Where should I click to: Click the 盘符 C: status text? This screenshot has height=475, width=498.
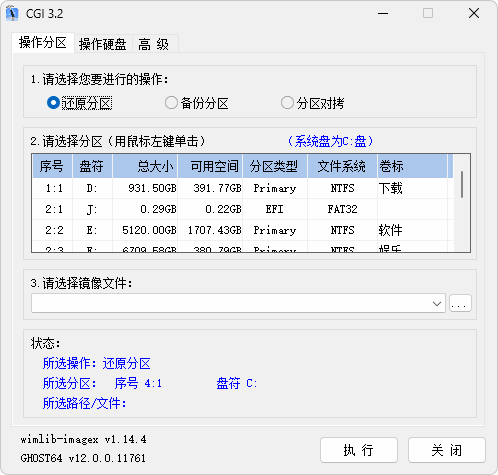coord(237,383)
